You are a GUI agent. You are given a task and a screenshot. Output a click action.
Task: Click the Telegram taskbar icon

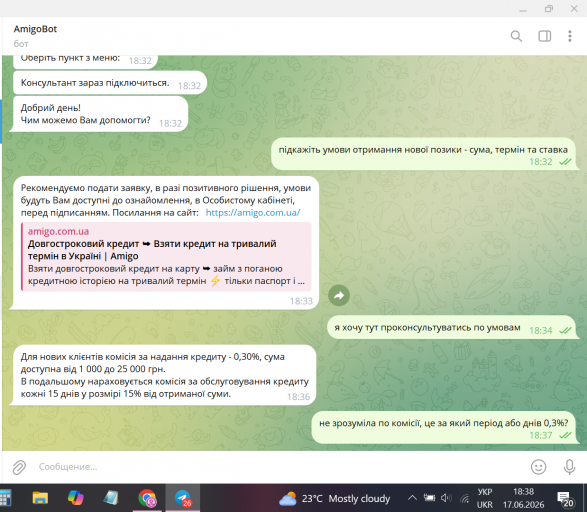(183, 498)
